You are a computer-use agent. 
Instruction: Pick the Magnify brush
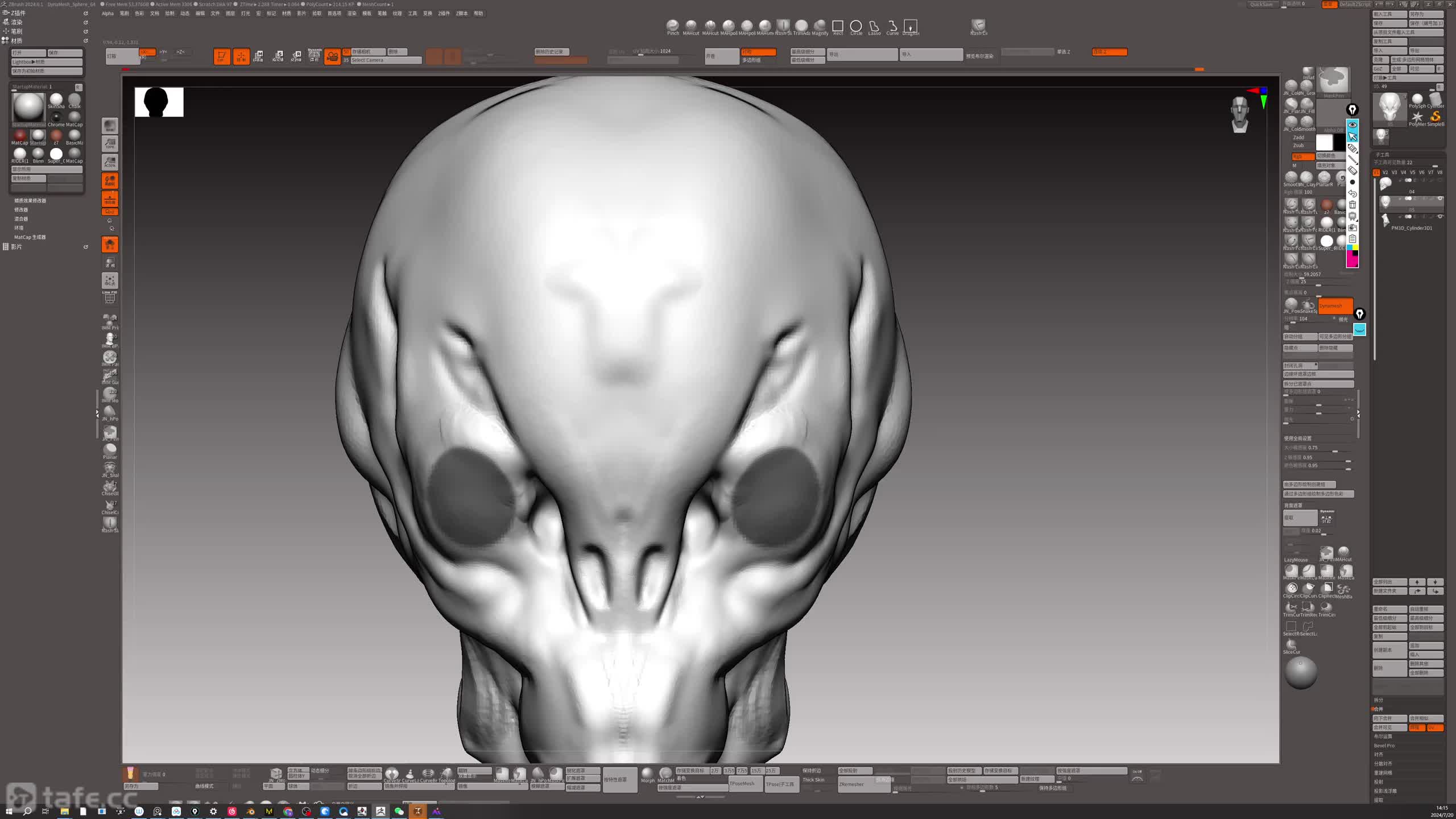point(820,26)
